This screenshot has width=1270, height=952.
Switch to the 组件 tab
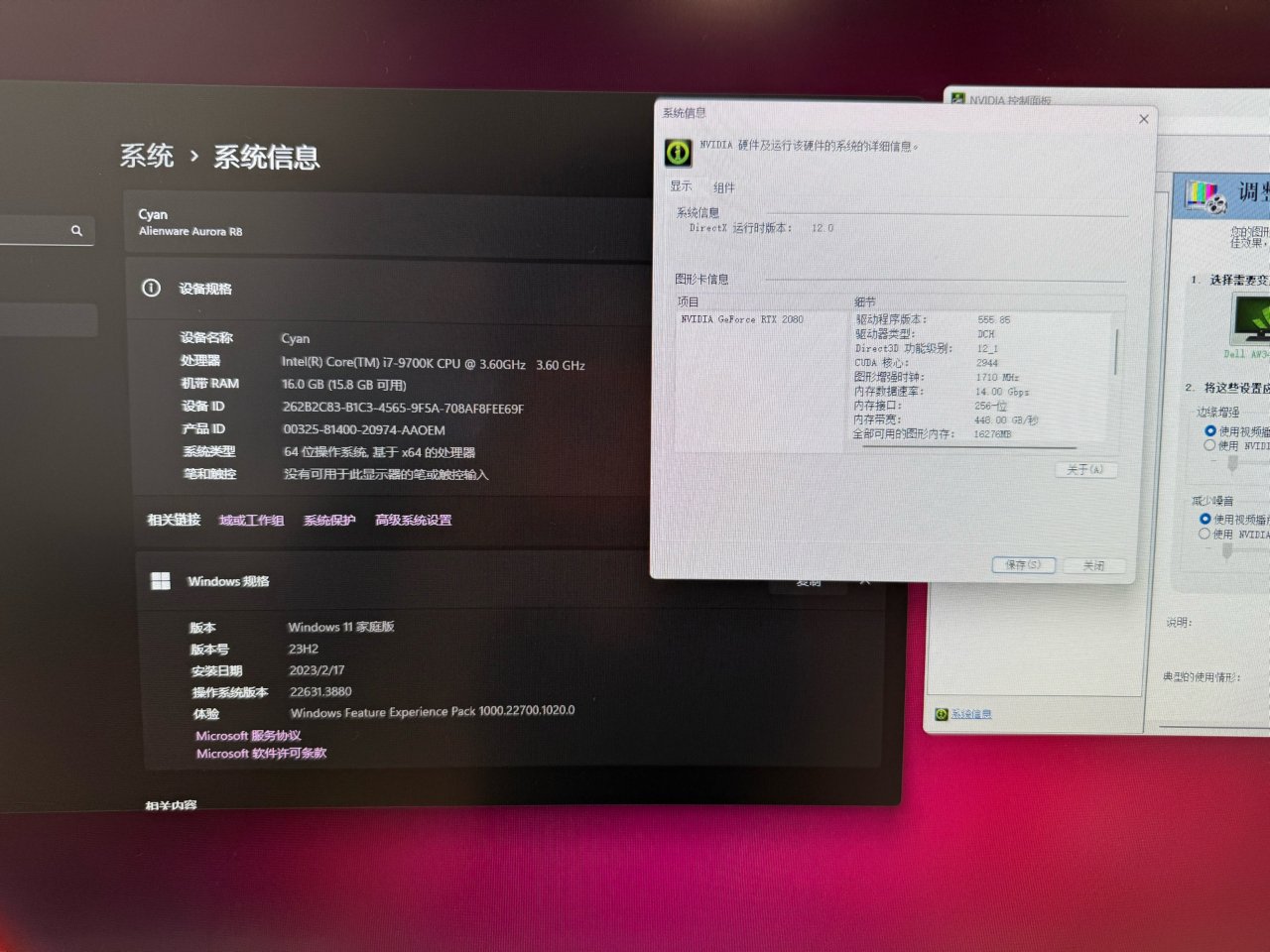724,187
